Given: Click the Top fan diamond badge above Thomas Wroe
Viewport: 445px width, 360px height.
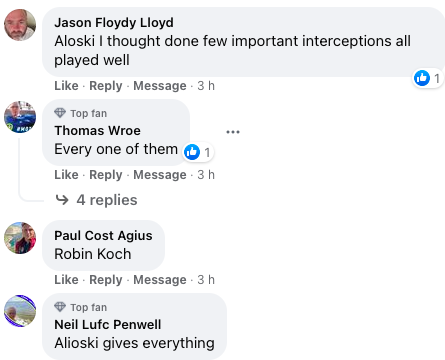Looking at the screenshot, I should pos(60,113).
